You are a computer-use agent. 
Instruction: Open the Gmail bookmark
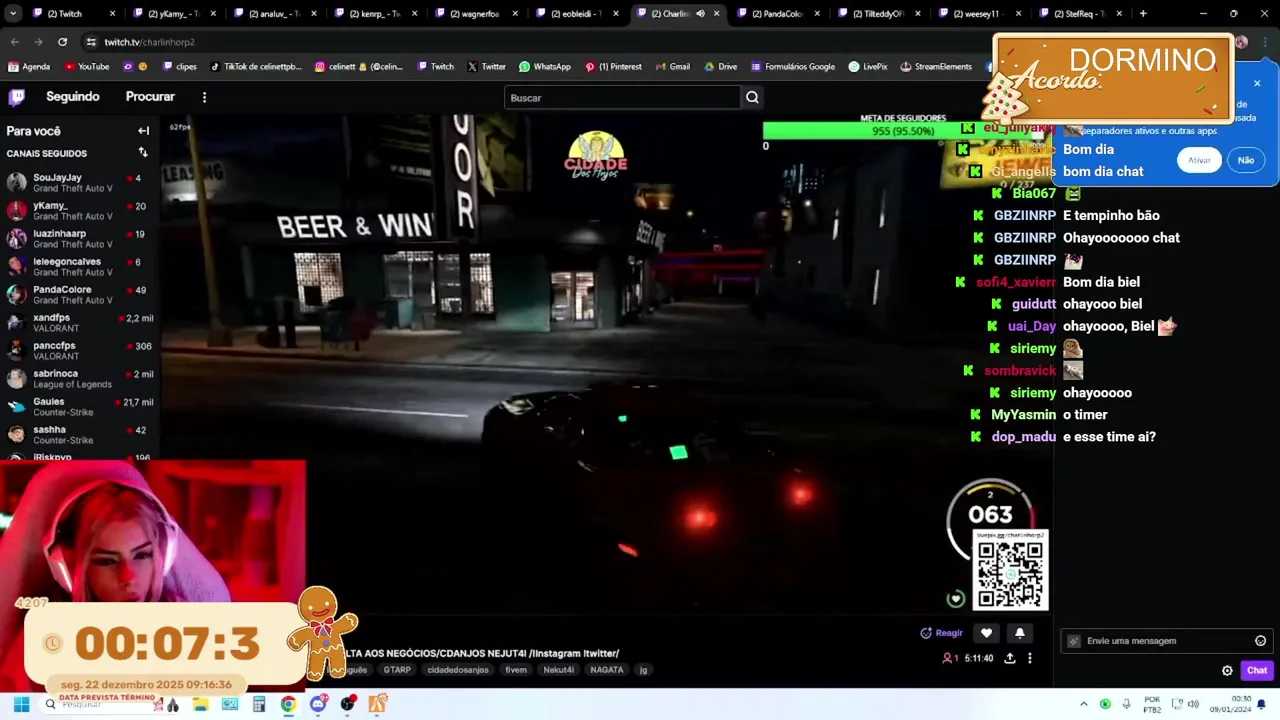coord(672,67)
